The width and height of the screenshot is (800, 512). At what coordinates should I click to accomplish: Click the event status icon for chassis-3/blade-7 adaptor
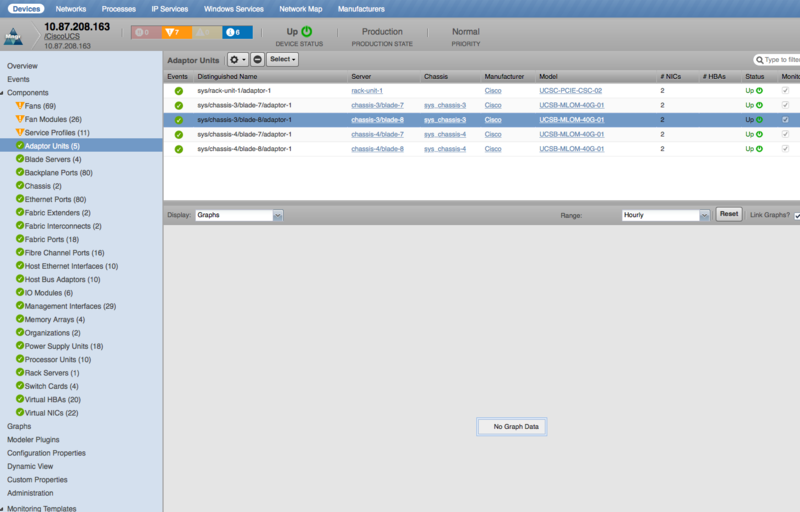click(x=179, y=106)
